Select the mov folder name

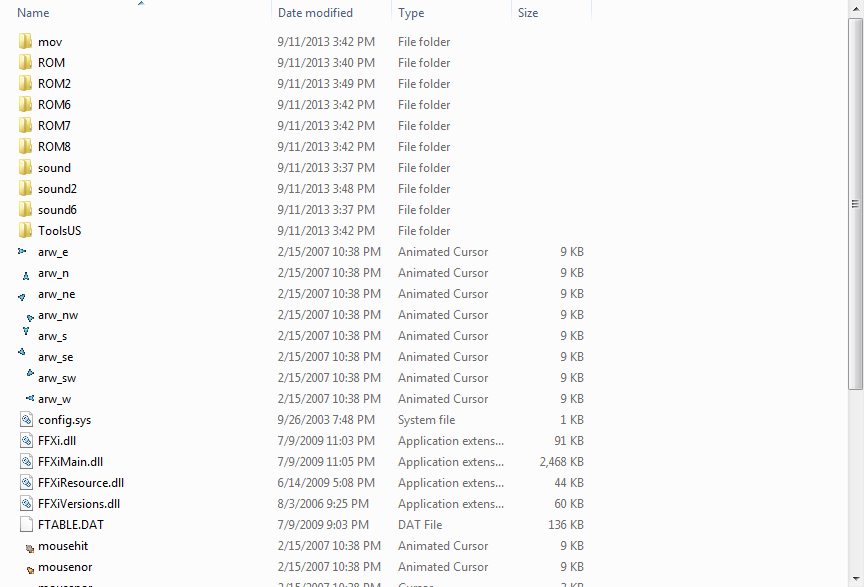(50, 42)
